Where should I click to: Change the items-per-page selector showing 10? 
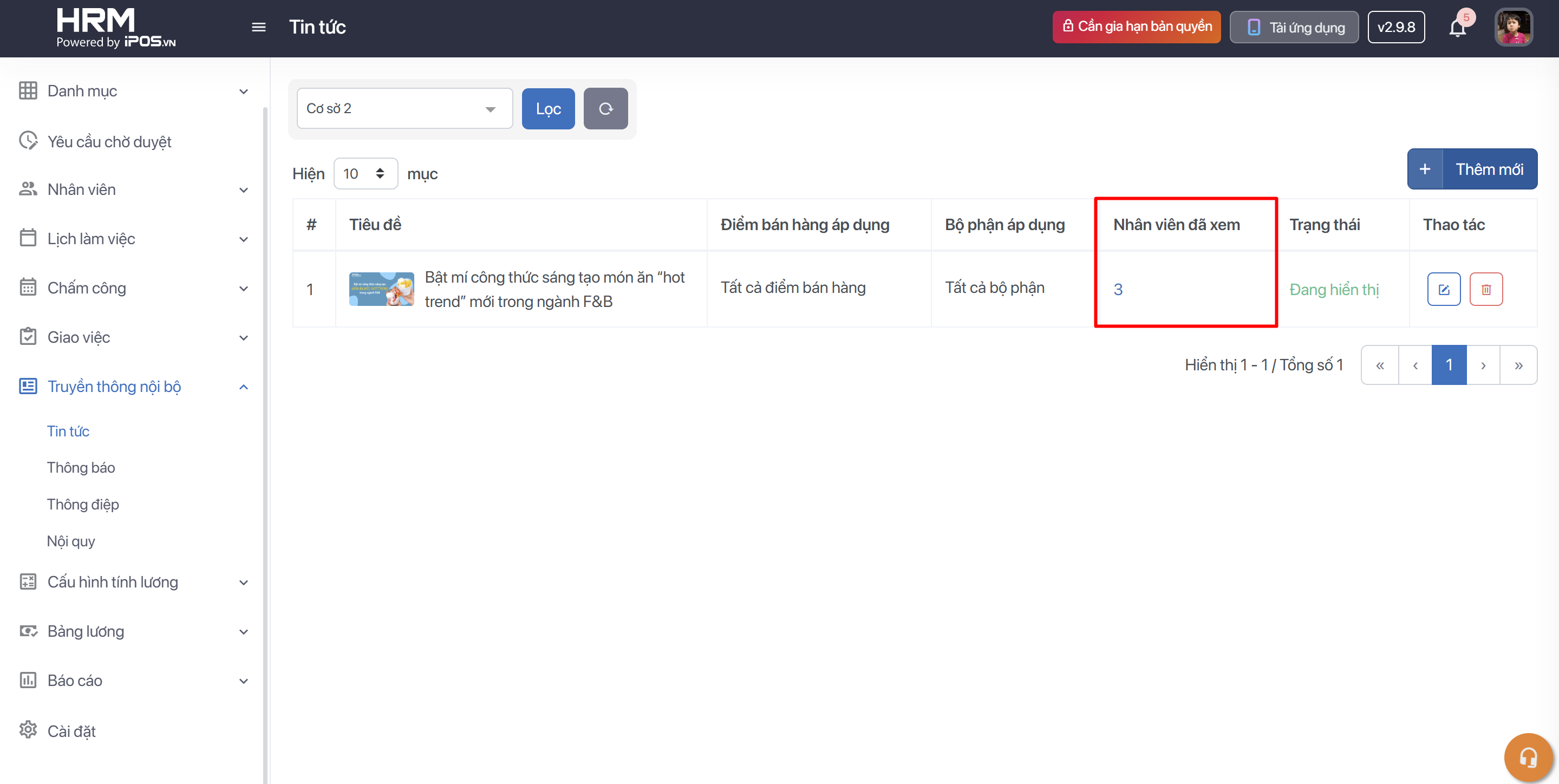coord(365,174)
